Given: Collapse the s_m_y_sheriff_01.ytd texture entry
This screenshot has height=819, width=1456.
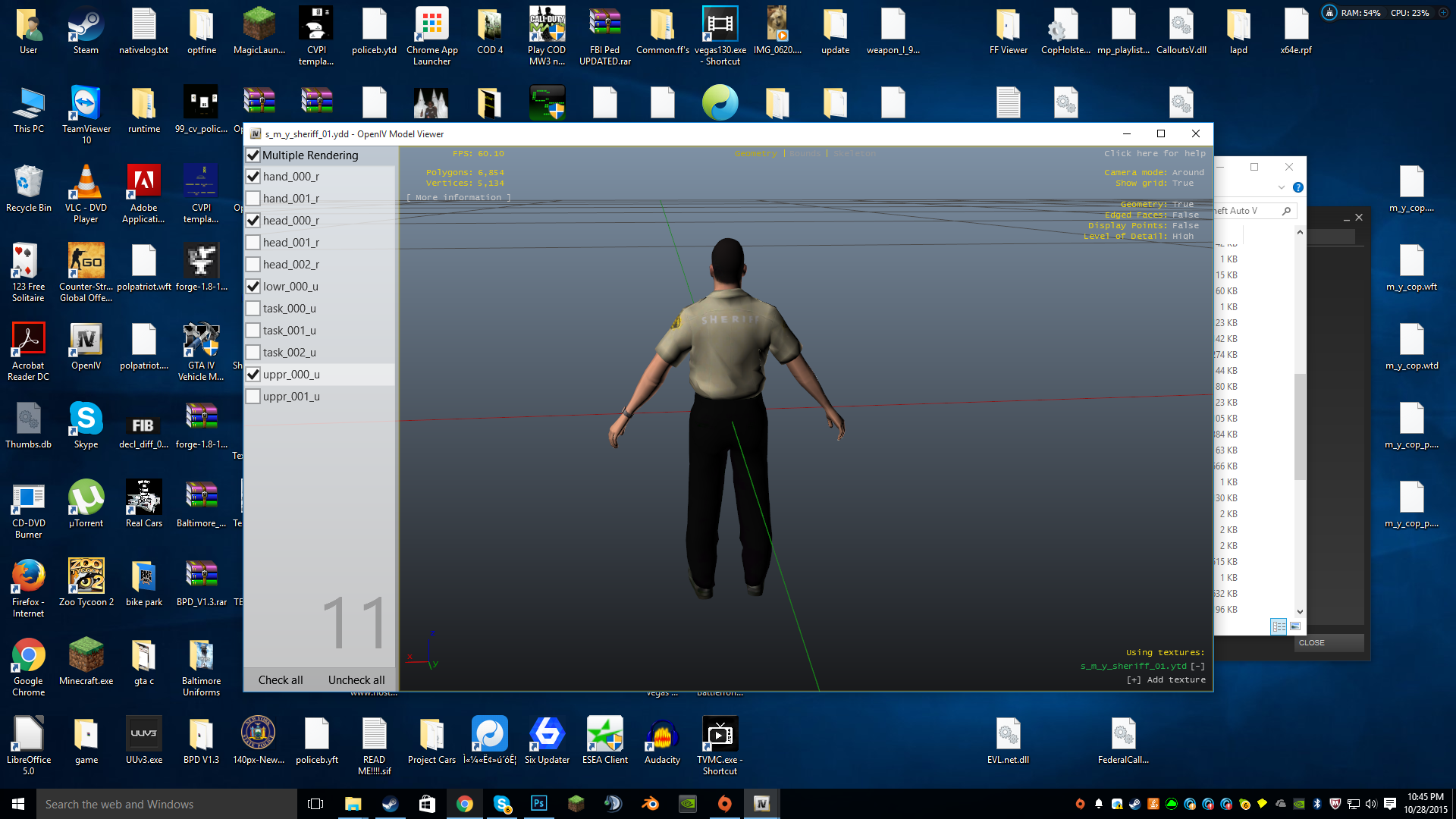Looking at the screenshot, I should tap(1197, 667).
